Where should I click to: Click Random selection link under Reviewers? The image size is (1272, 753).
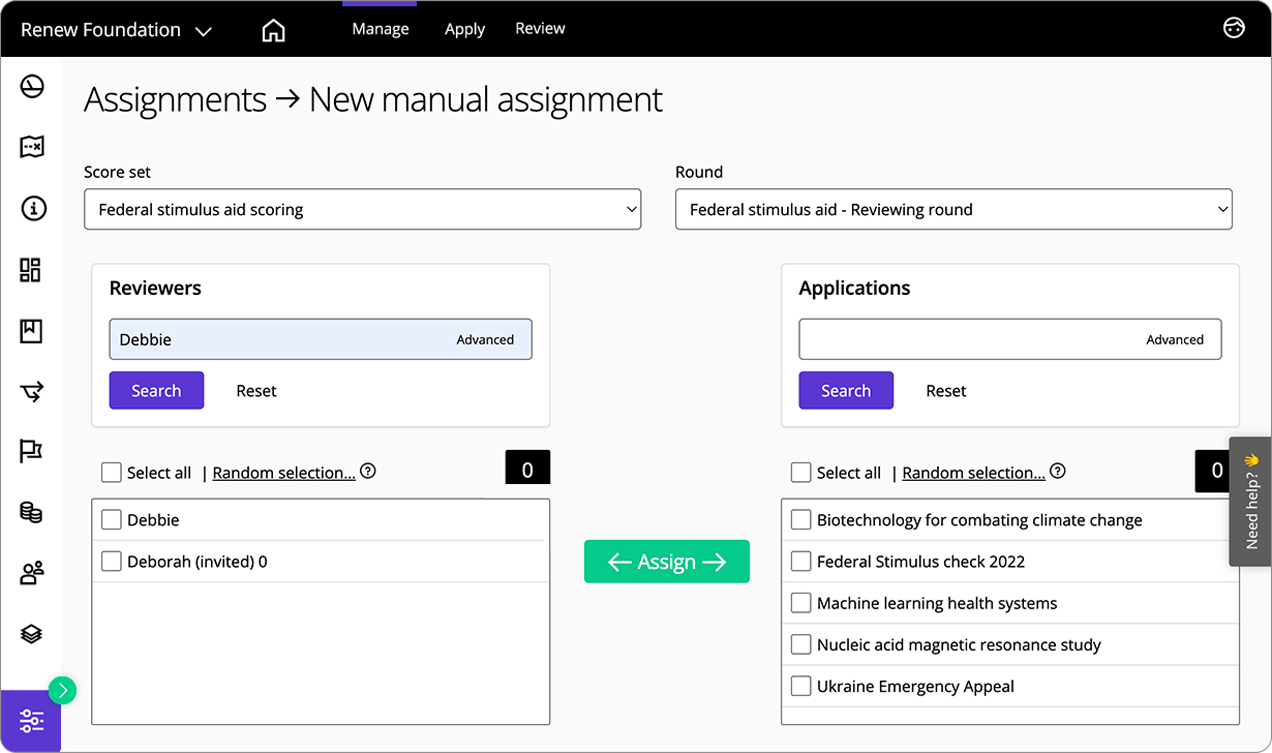pos(284,473)
